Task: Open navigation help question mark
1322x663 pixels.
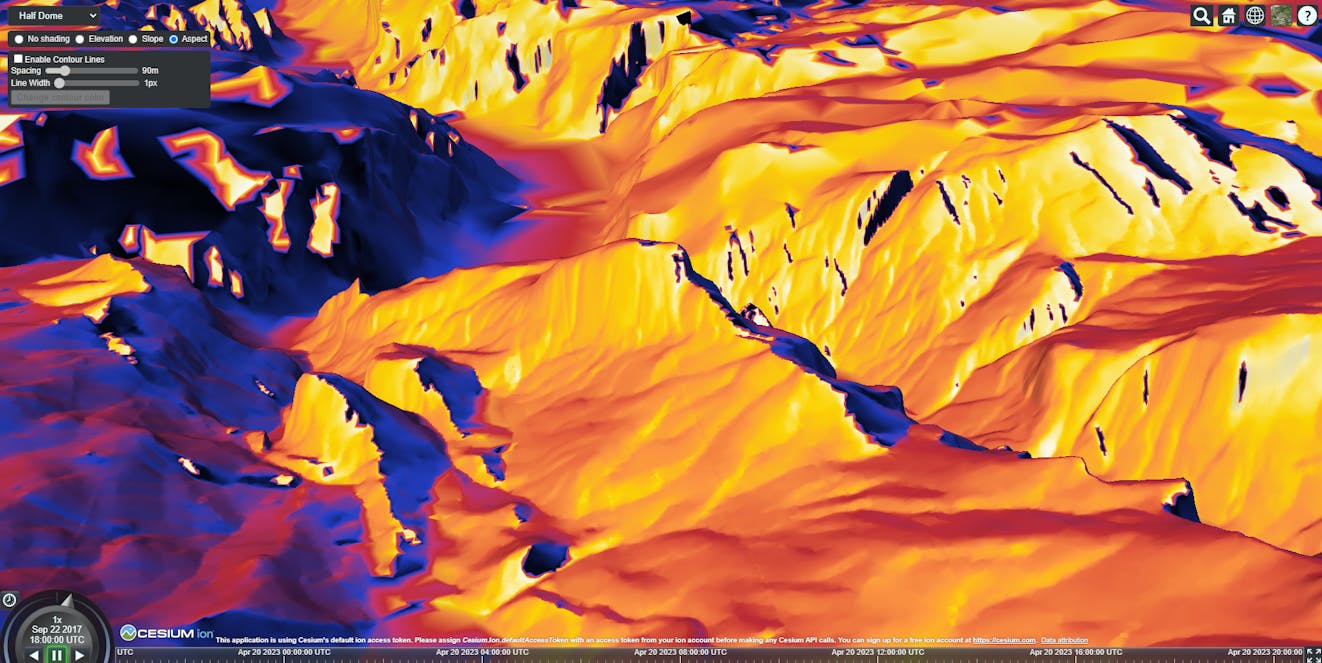Action: point(1307,15)
